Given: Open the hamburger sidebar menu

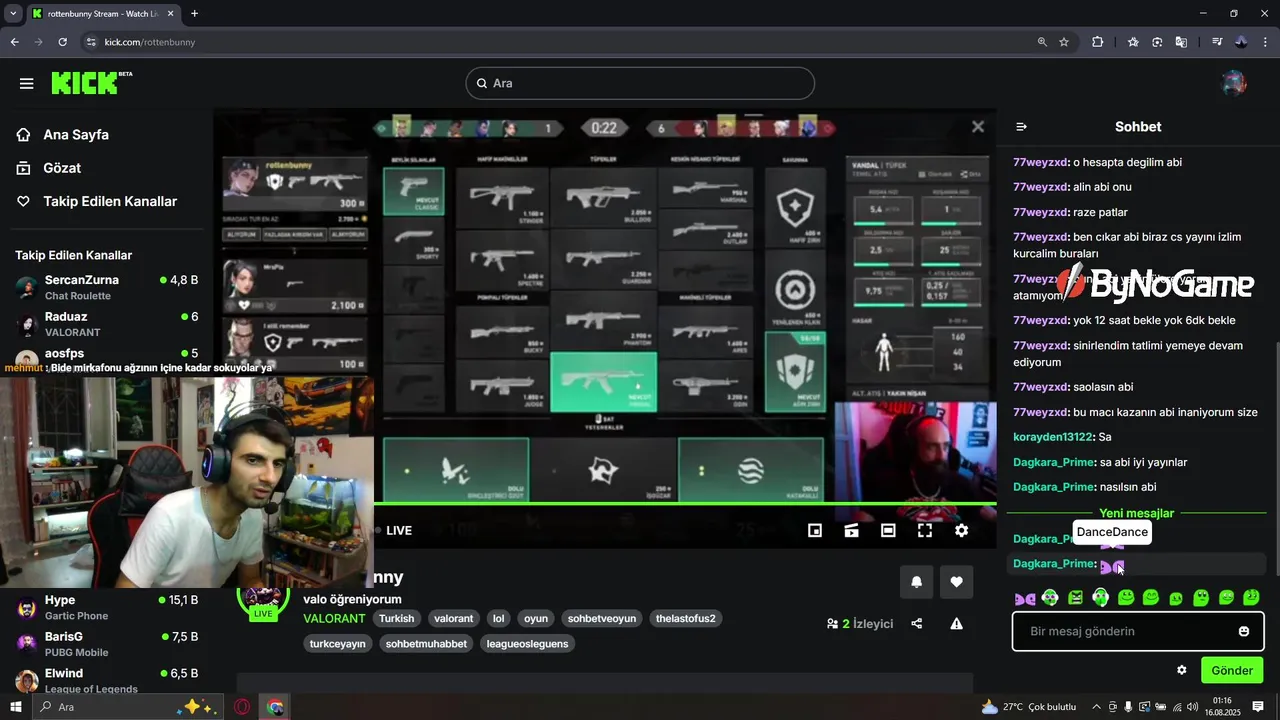Looking at the screenshot, I should click(27, 83).
